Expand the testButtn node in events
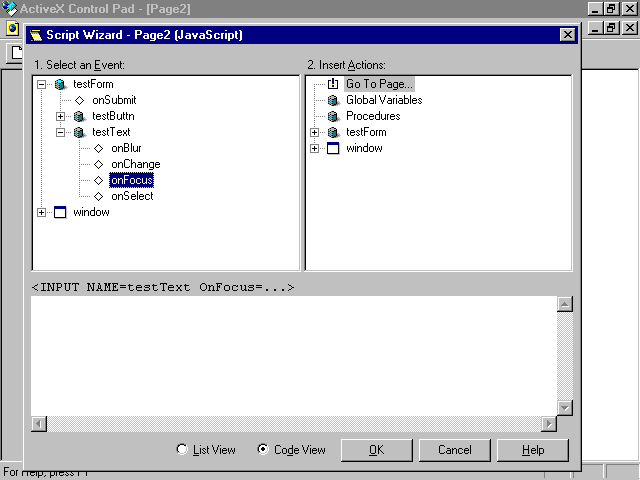This screenshot has height=480, width=640. click(x=61, y=116)
